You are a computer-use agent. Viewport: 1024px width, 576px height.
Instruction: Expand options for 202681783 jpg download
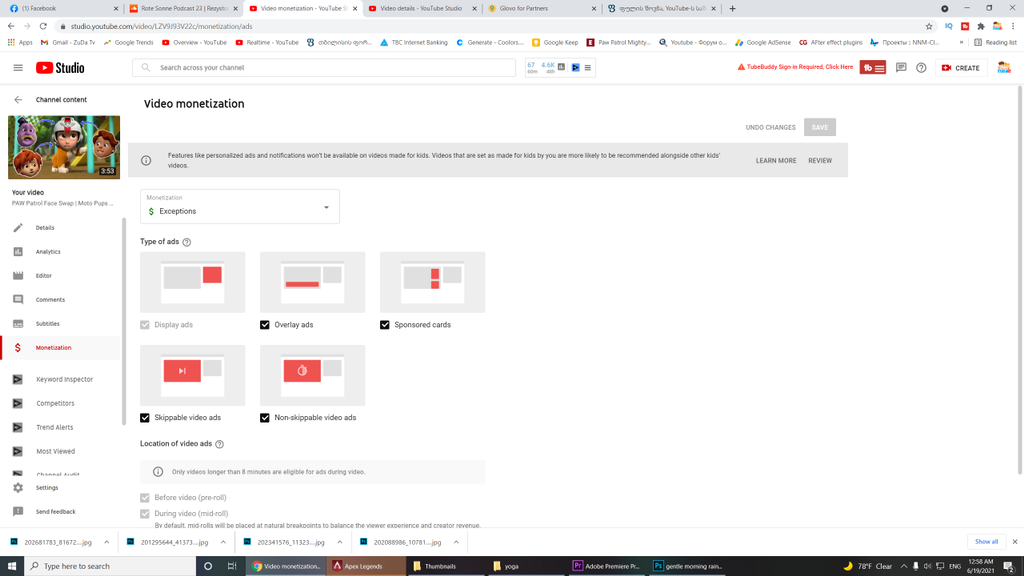pyautogui.click(x=106, y=542)
